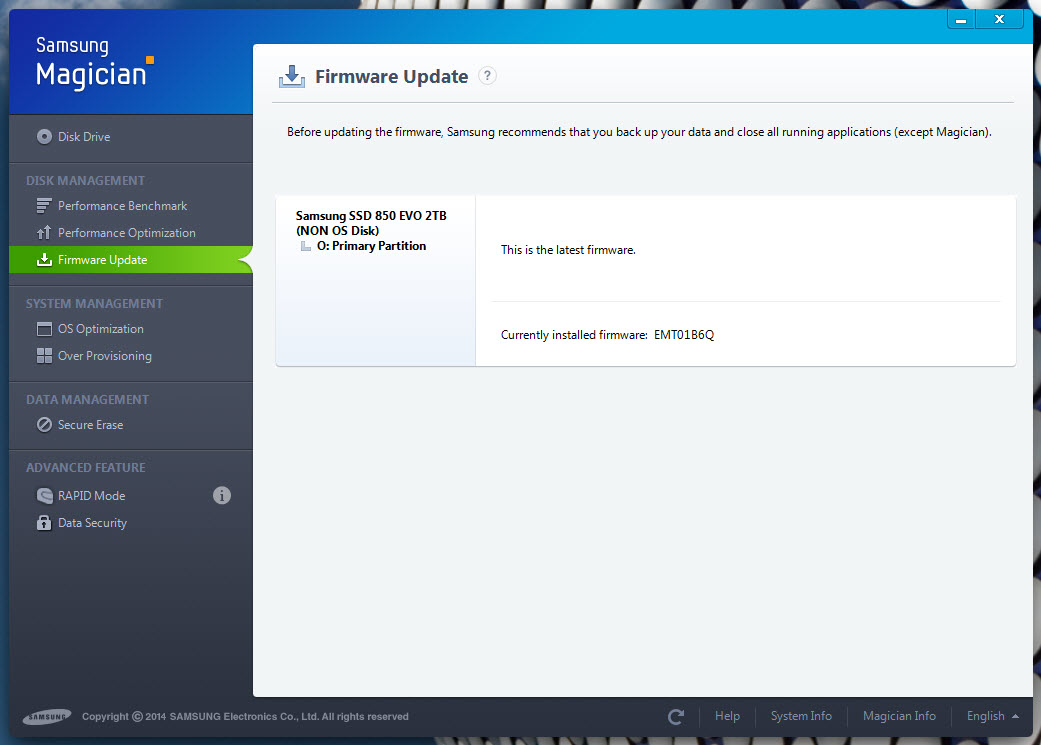1041x745 pixels.
Task: Click the Data Security padlock icon
Action: (44, 523)
